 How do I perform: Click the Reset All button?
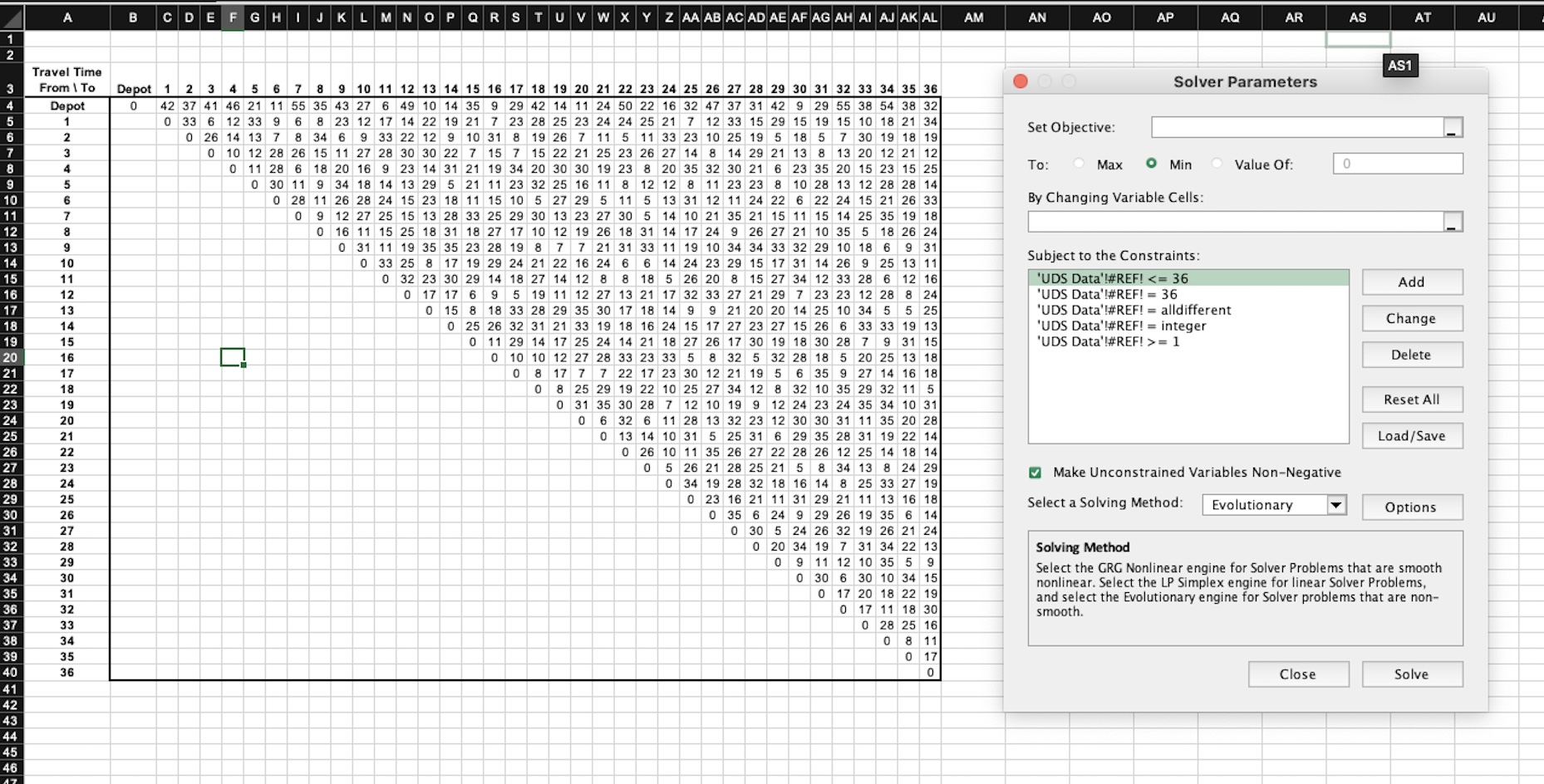(1412, 399)
